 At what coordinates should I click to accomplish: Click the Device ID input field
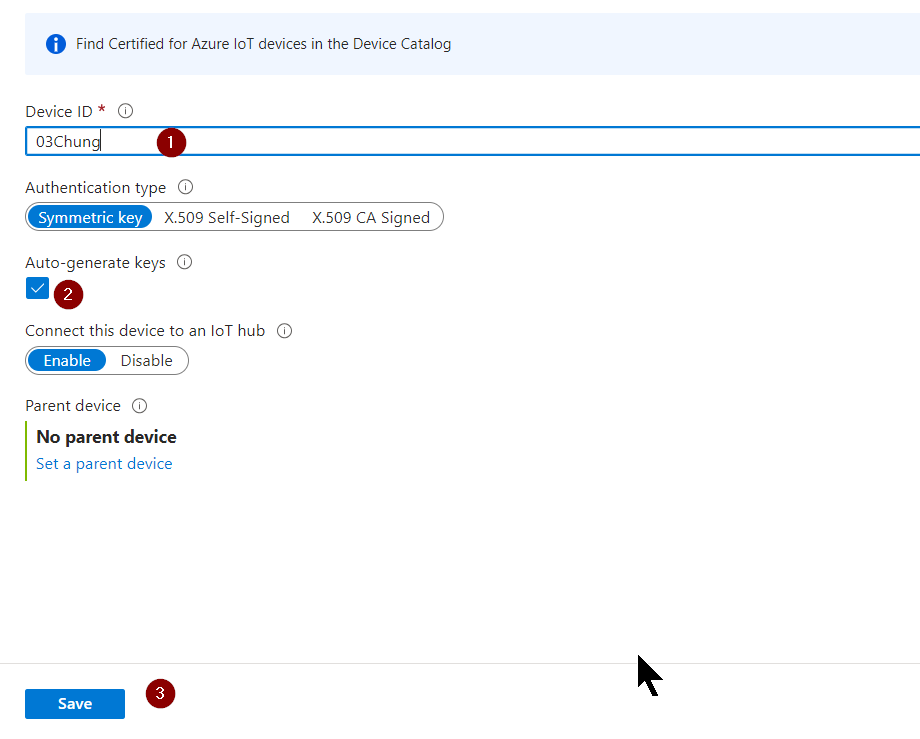[x=473, y=141]
